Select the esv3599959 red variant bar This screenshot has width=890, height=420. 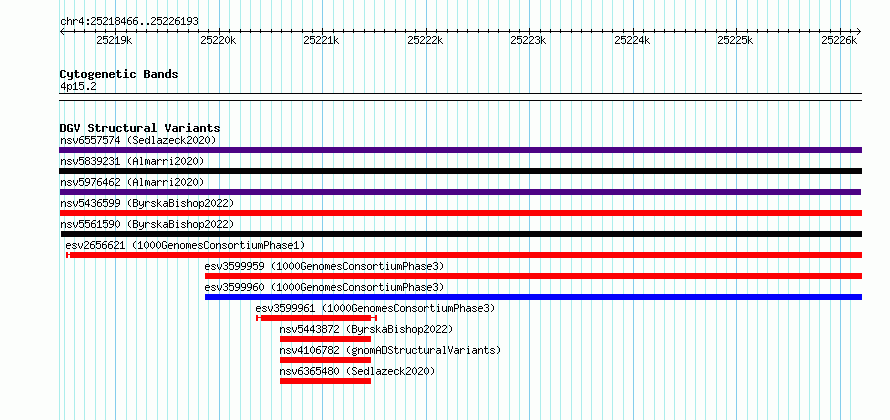(533, 276)
